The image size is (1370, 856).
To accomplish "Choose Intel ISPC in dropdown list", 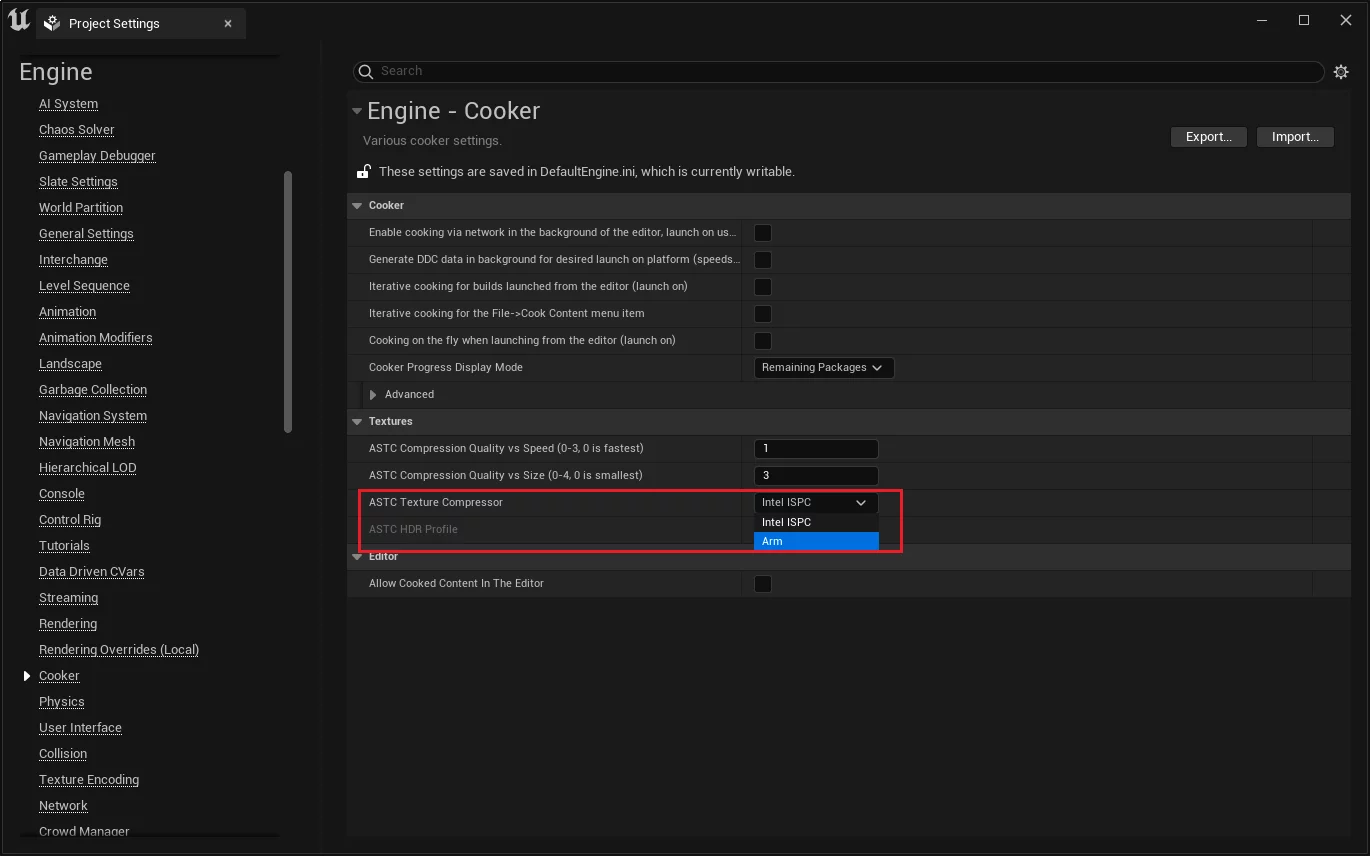I will tap(815, 522).
